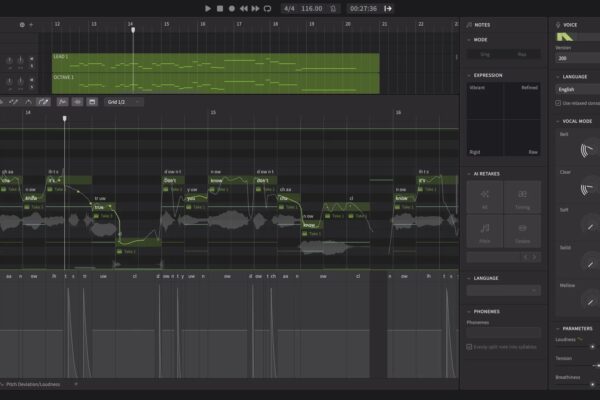Toggle the metronome icon
Image resolution: width=600 pixels, height=400 pixels.
pyautogui.click(x=333, y=8)
